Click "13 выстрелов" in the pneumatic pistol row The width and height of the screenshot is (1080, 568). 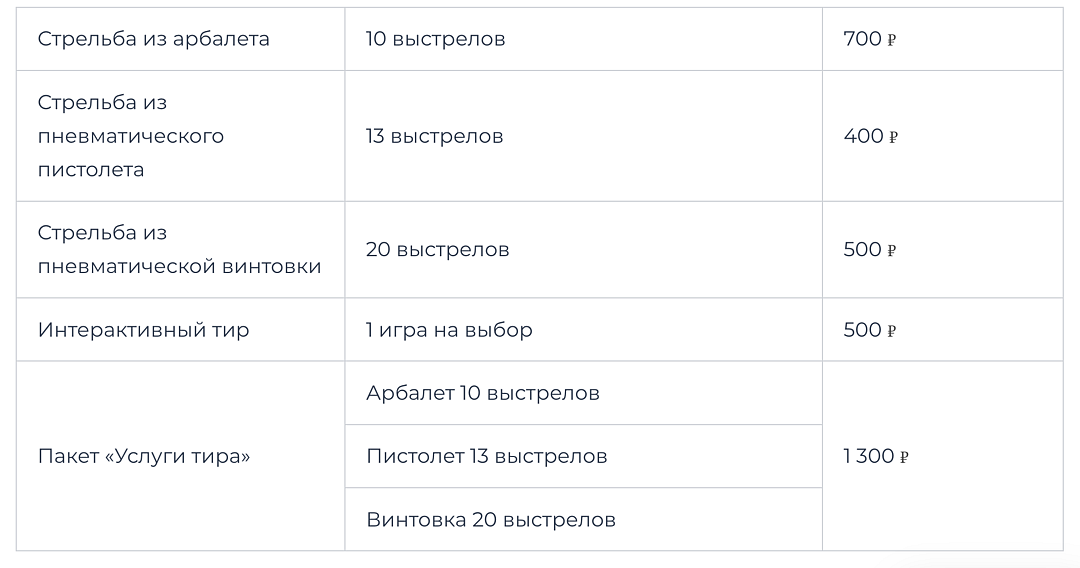tap(434, 136)
